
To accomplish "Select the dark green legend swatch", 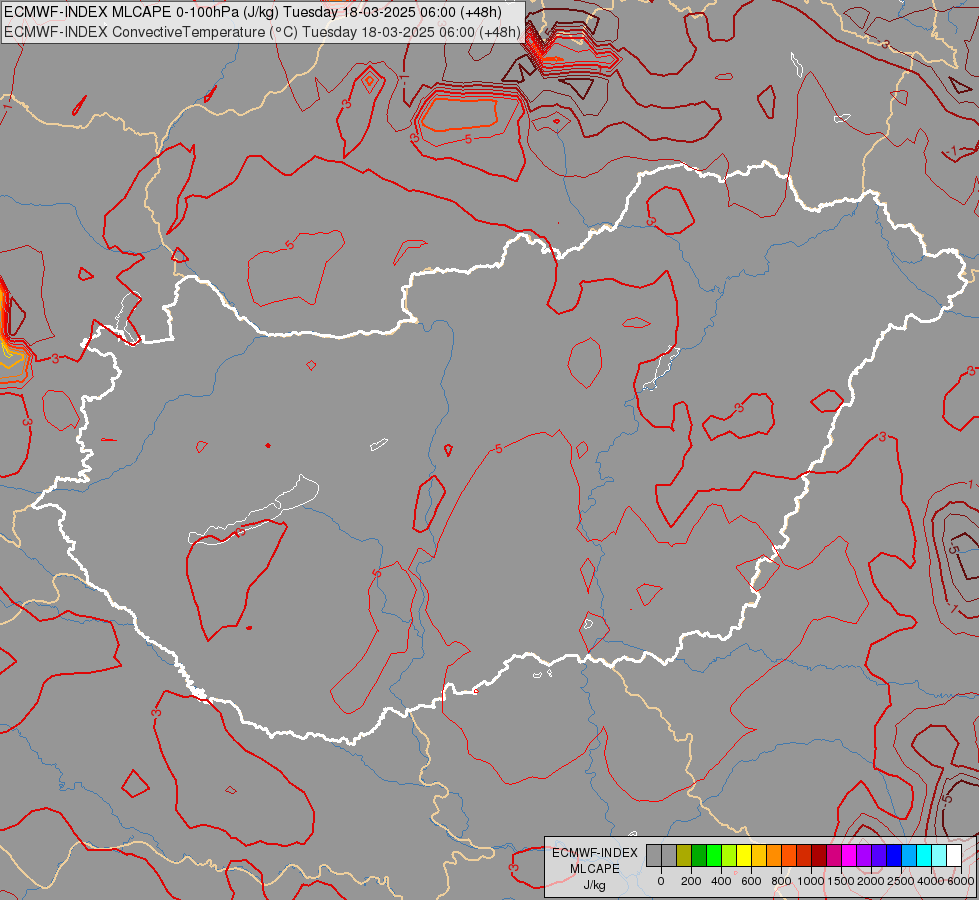I will 699,856.
